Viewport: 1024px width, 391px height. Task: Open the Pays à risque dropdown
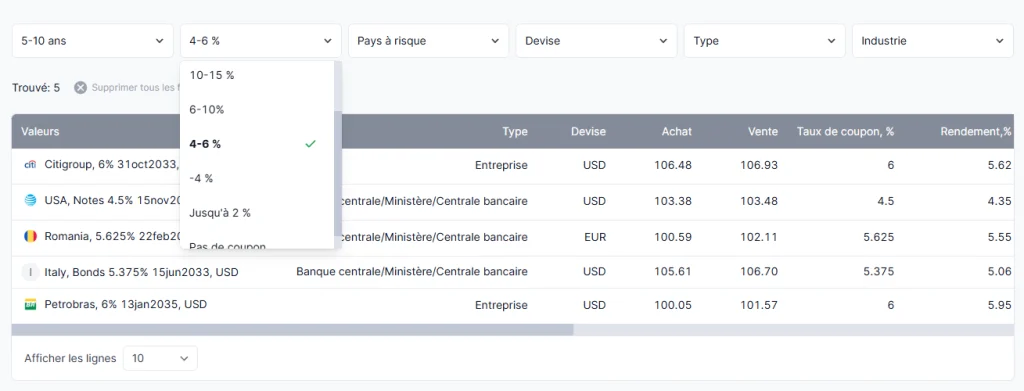coord(428,40)
